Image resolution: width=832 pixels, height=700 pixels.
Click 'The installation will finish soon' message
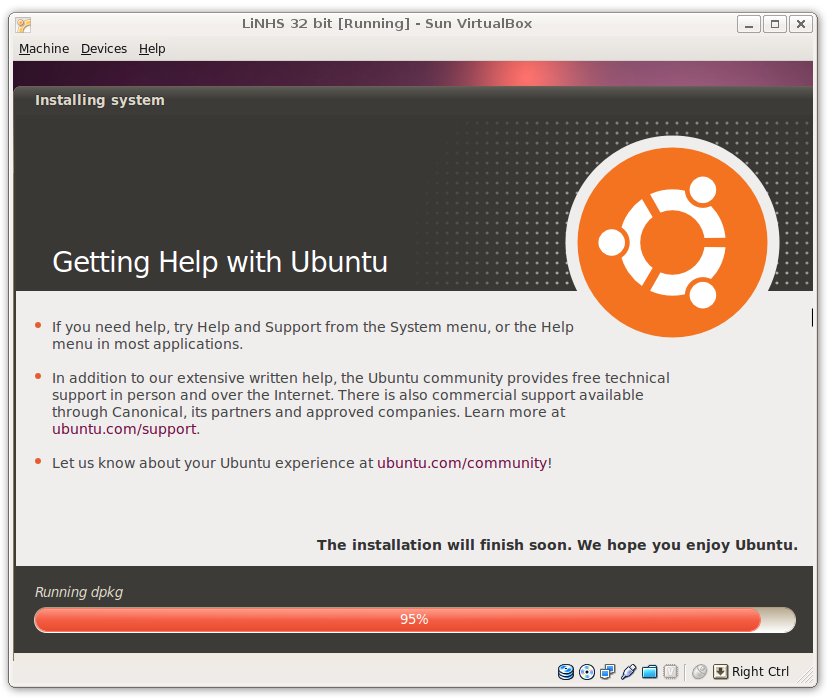click(557, 545)
